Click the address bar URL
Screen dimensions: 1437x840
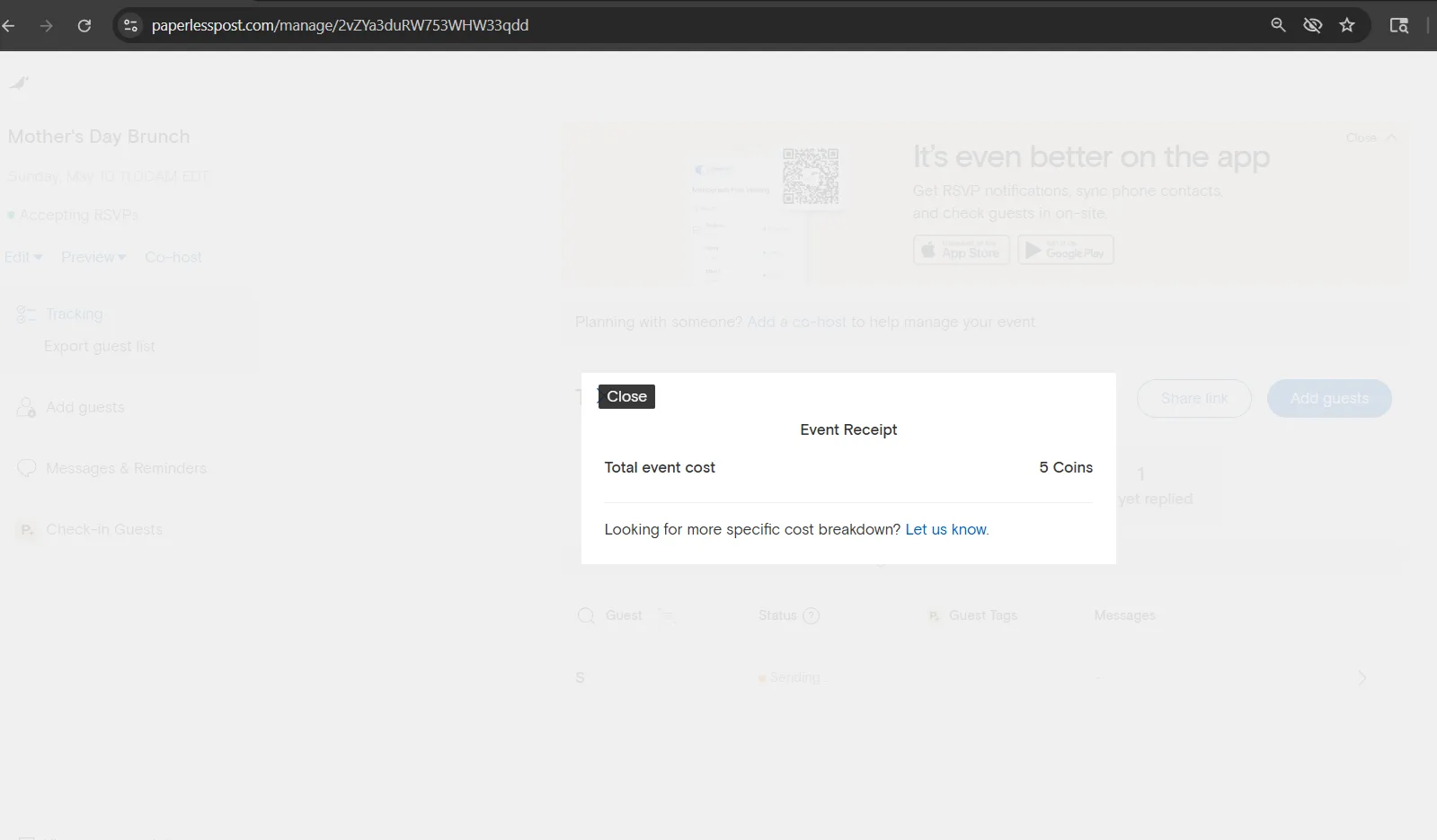pos(340,25)
